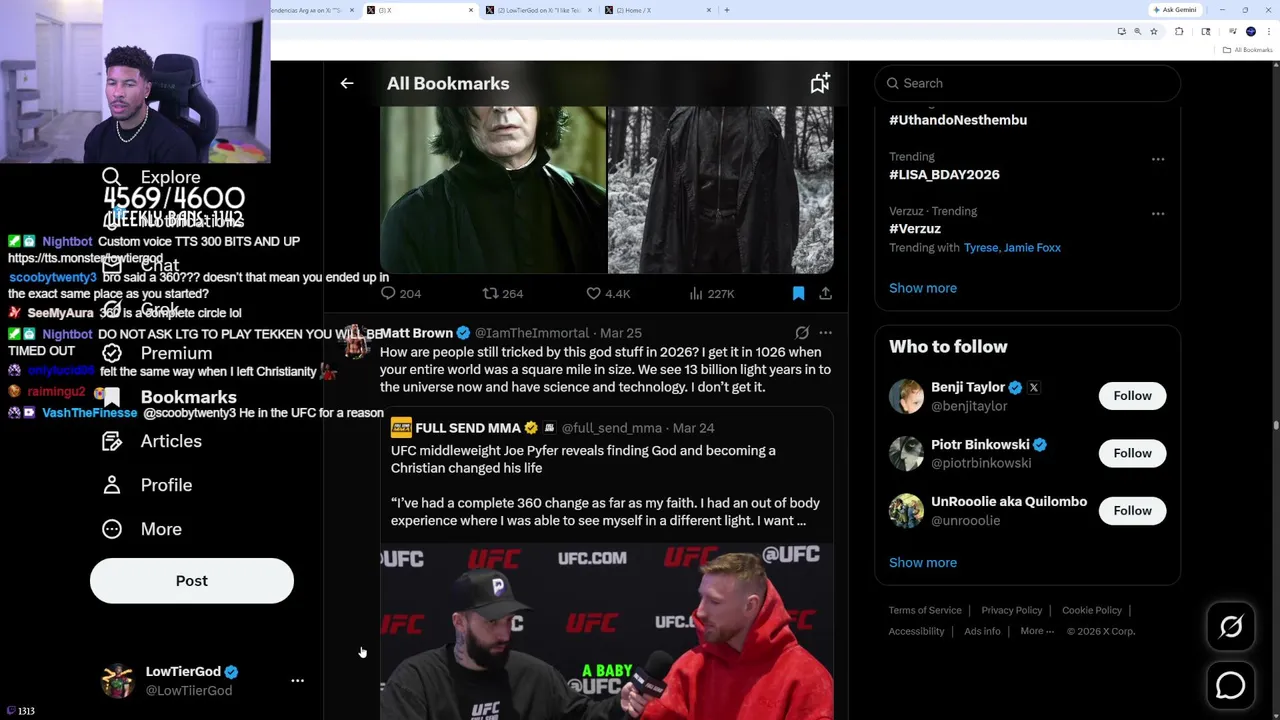The width and height of the screenshot is (1280, 720).
Task: Open the page zoom icon in address bar
Action: tap(1137, 32)
